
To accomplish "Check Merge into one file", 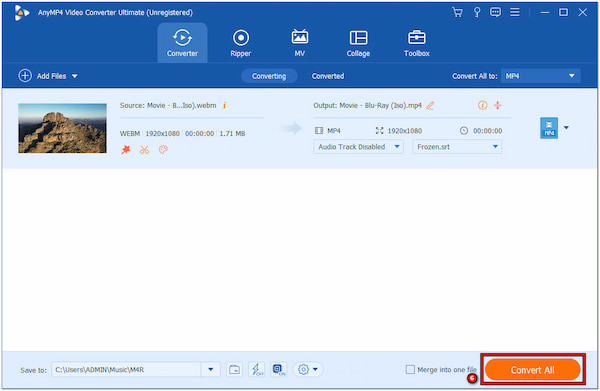I will pos(410,370).
